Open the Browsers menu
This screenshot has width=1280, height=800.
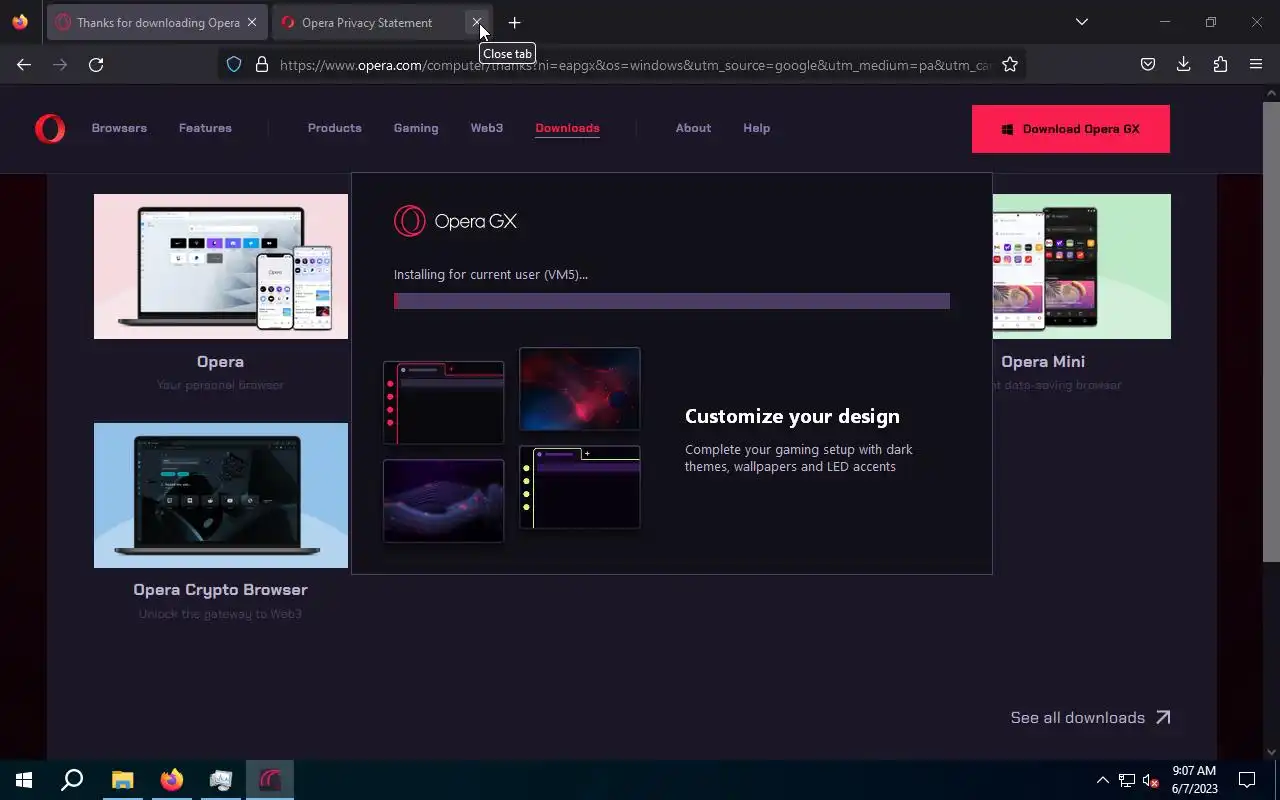pyautogui.click(x=119, y=128)
